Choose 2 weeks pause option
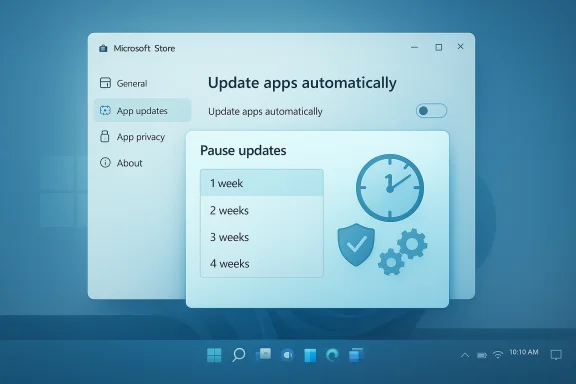576x384 pixels. 262,210
